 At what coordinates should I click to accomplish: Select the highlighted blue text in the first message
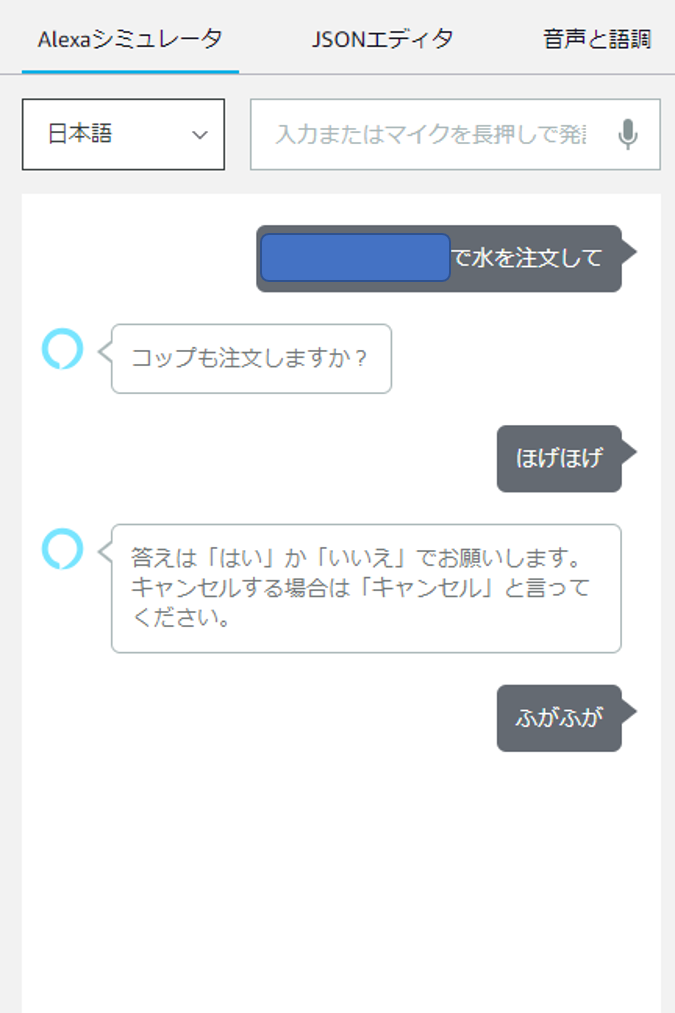[x=356, y=257]
